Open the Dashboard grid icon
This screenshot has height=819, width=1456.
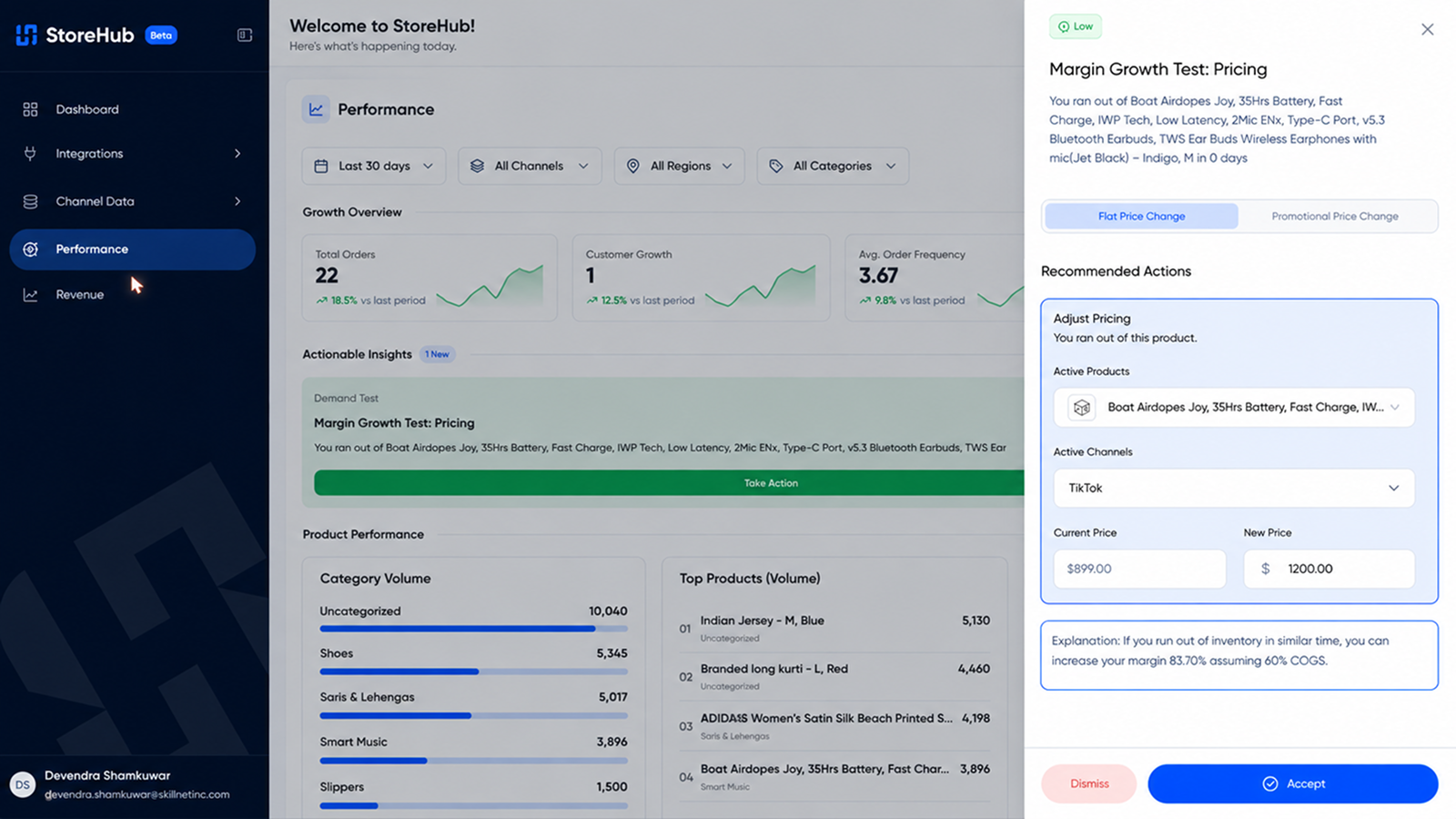tap(30, 109)
